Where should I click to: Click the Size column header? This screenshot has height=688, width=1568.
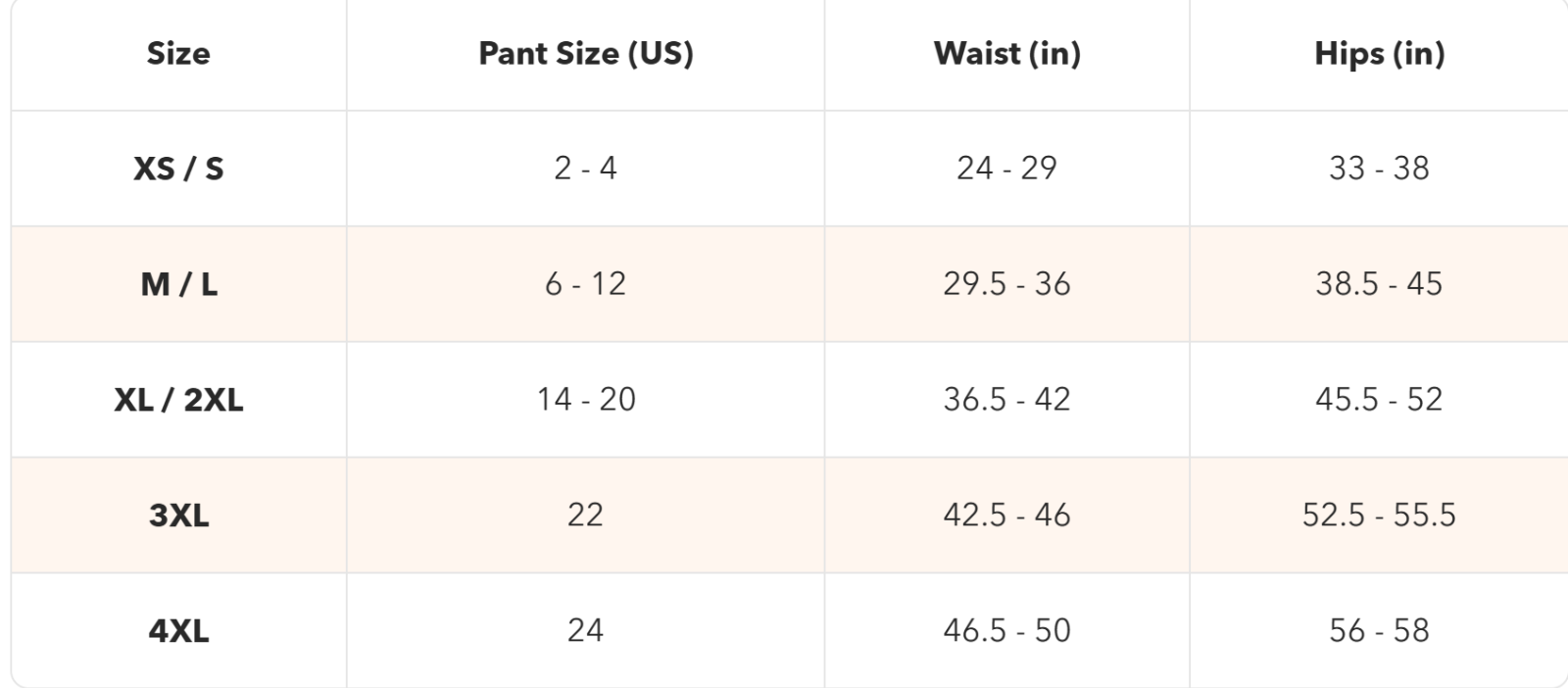(x=178, y=53)
